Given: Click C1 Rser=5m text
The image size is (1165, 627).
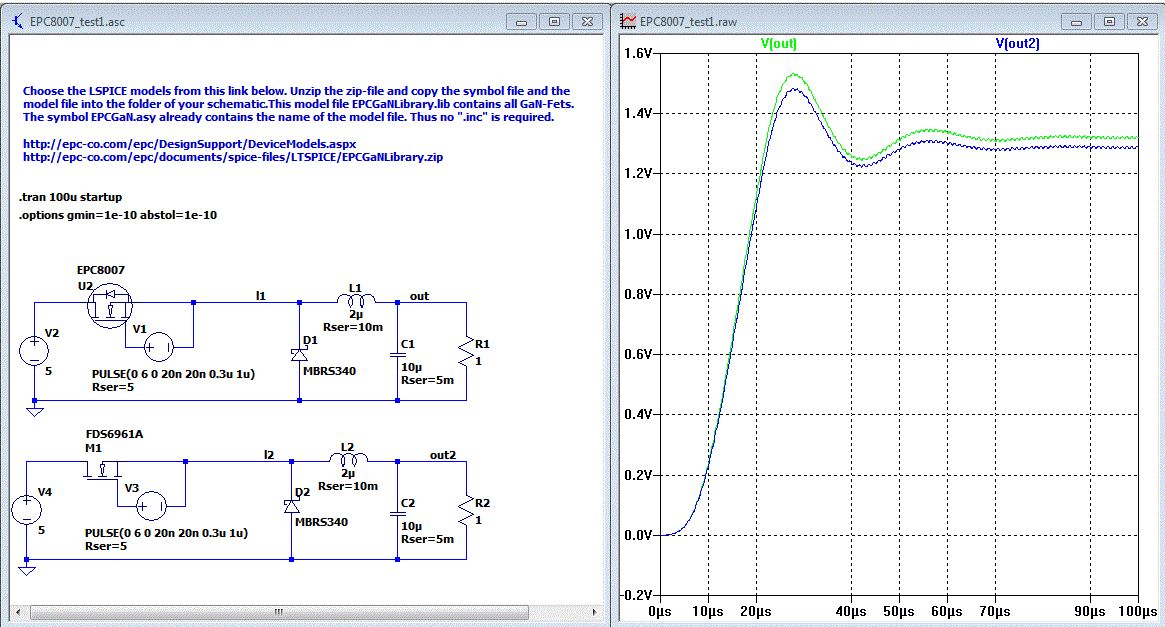Looking at the screenshot, I should click(x=427, y=380).
